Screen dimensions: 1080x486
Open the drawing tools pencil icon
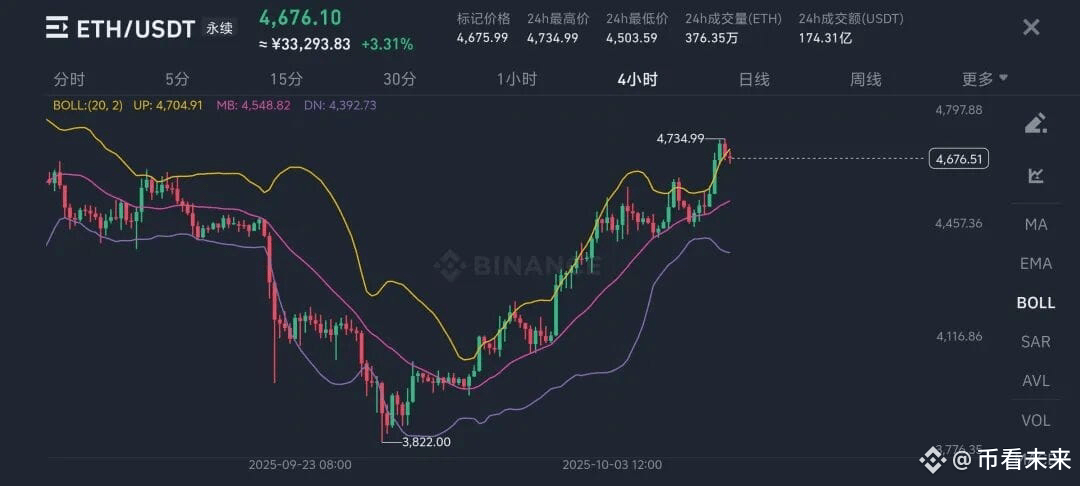pyautogui.click(x=1036, y=123)
